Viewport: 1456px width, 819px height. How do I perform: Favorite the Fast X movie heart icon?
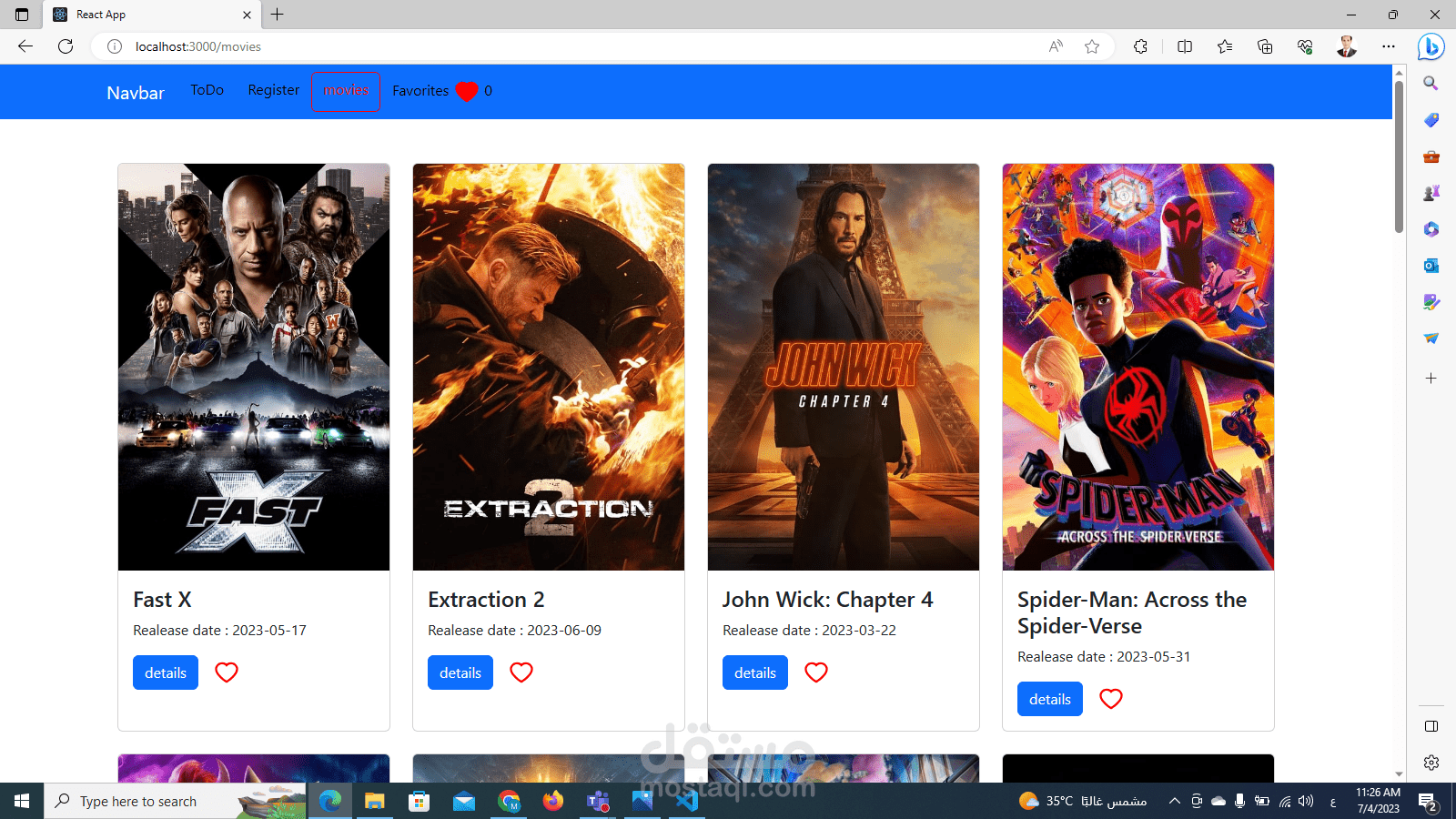pyautogui.click(x=227, y=672)
